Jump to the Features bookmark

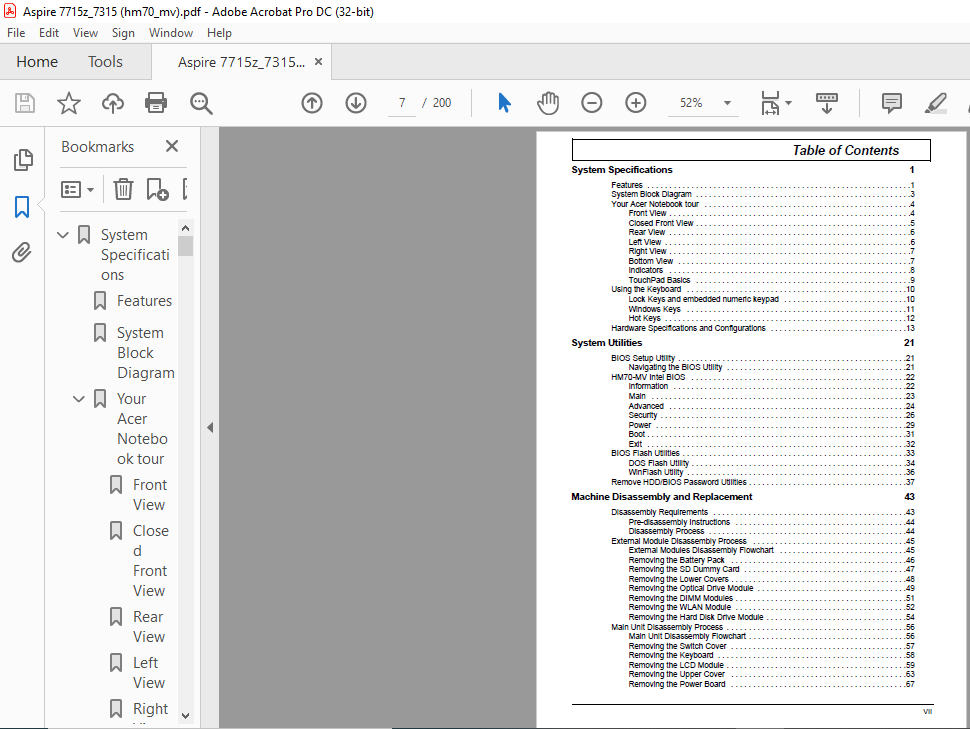[144, 301]
